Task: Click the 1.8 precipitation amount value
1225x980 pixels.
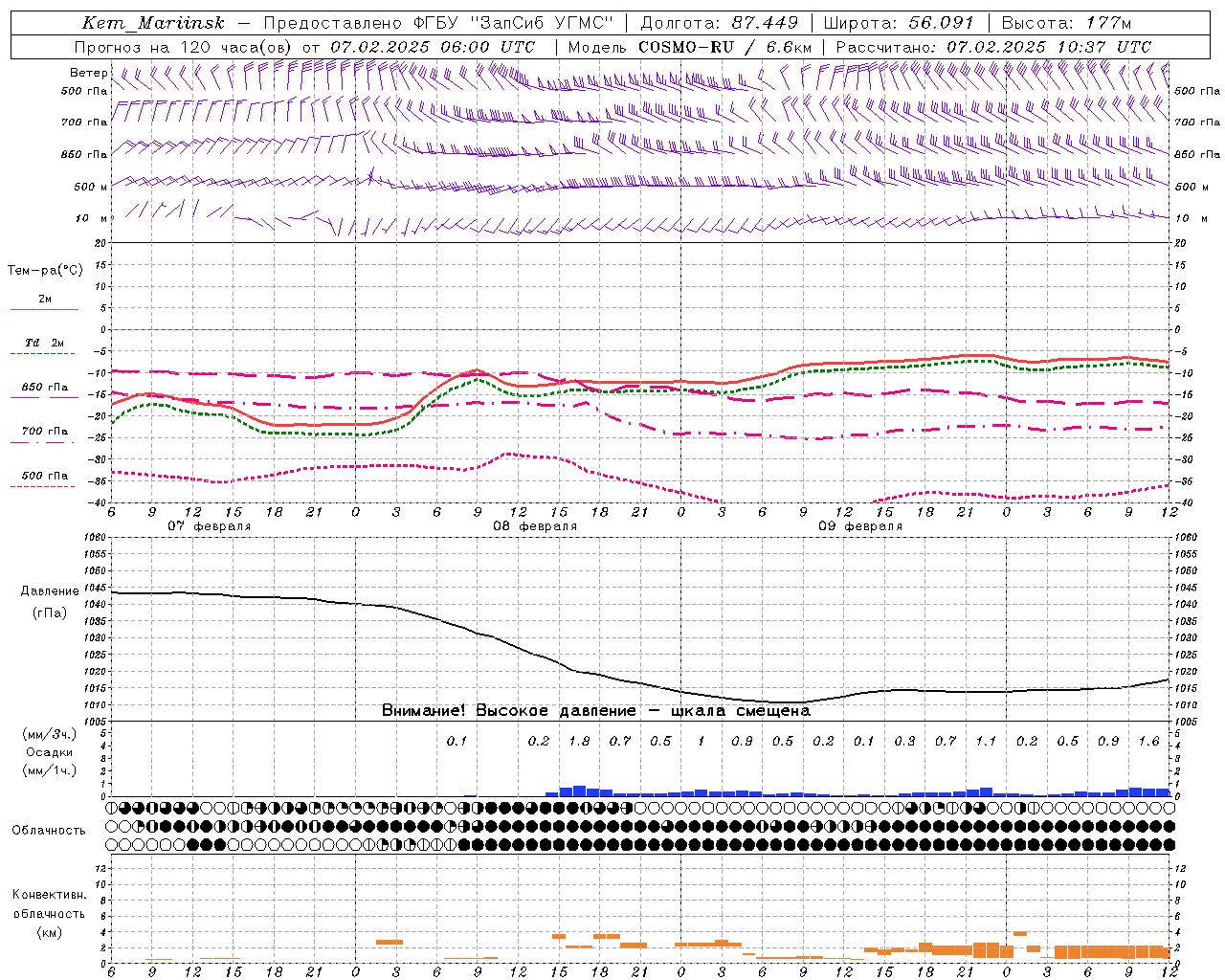Action: [579, 742]
